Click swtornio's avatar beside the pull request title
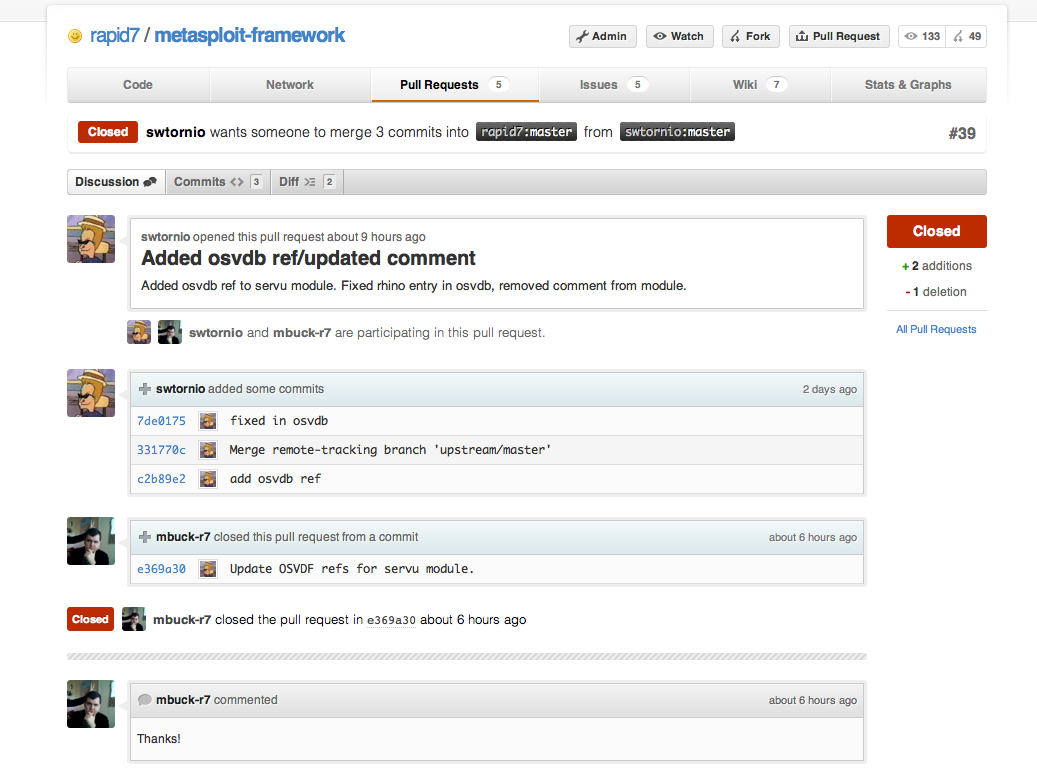The width and height of the screenshot is (1037, 779). coord(91,239)
